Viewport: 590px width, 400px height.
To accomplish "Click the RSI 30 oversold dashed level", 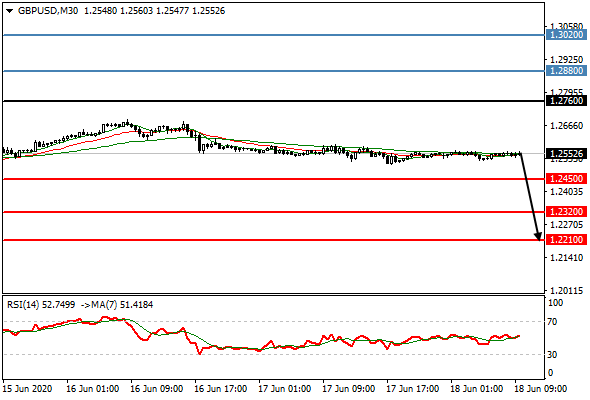I will coord(274,354).
